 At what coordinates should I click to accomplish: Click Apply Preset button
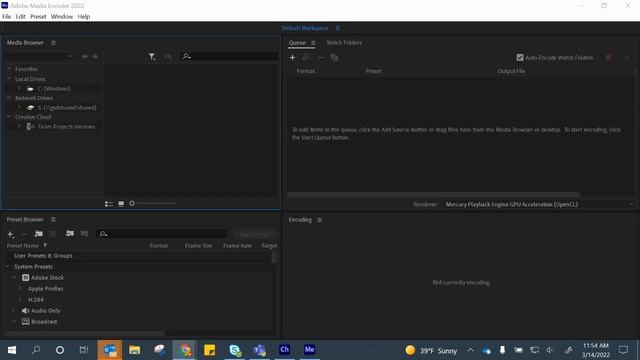(255, 234)
